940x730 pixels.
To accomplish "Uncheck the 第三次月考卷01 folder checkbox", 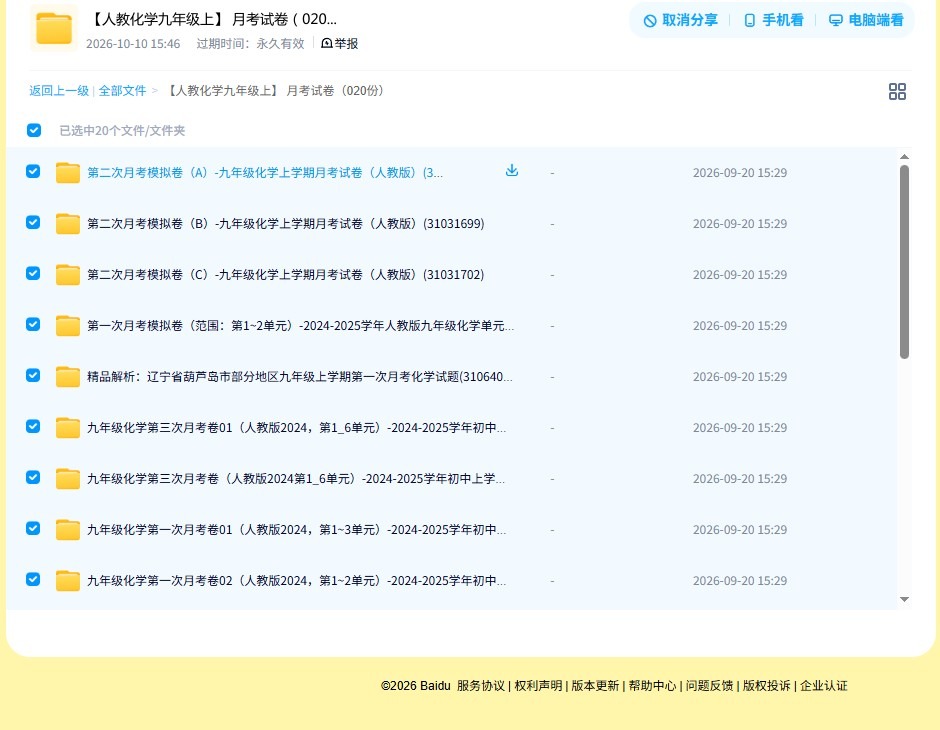I will pos(33,426).
